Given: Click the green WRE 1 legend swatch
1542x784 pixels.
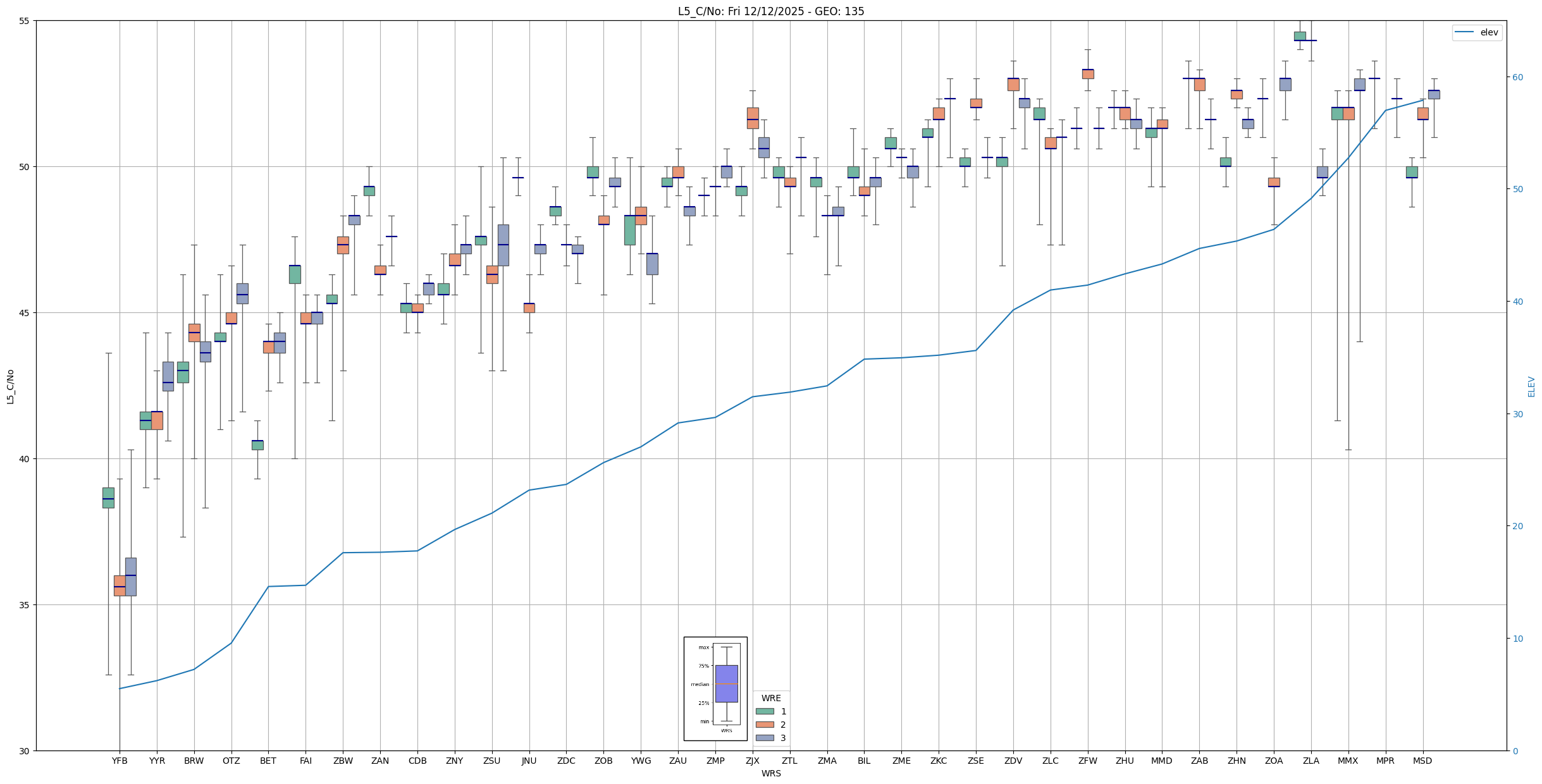Looking at the screenshot, I should point(765,711).
